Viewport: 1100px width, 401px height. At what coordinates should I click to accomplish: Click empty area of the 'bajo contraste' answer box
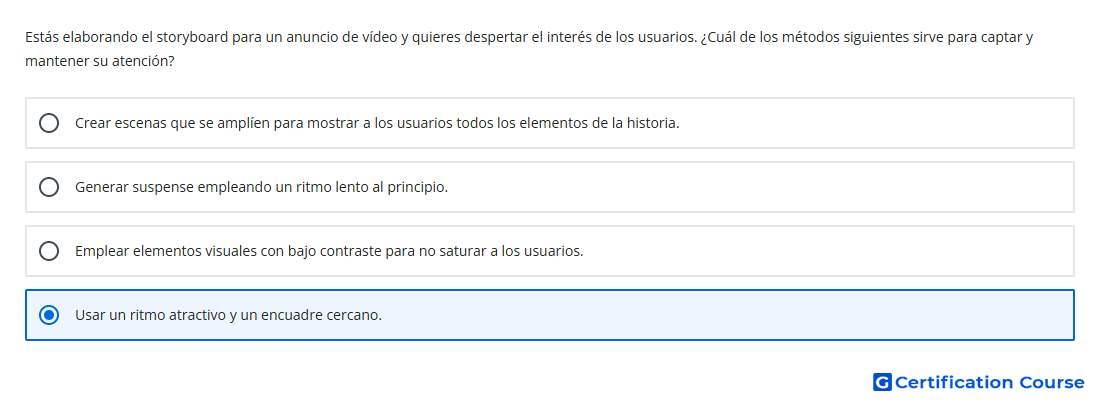tap(828, 251)
